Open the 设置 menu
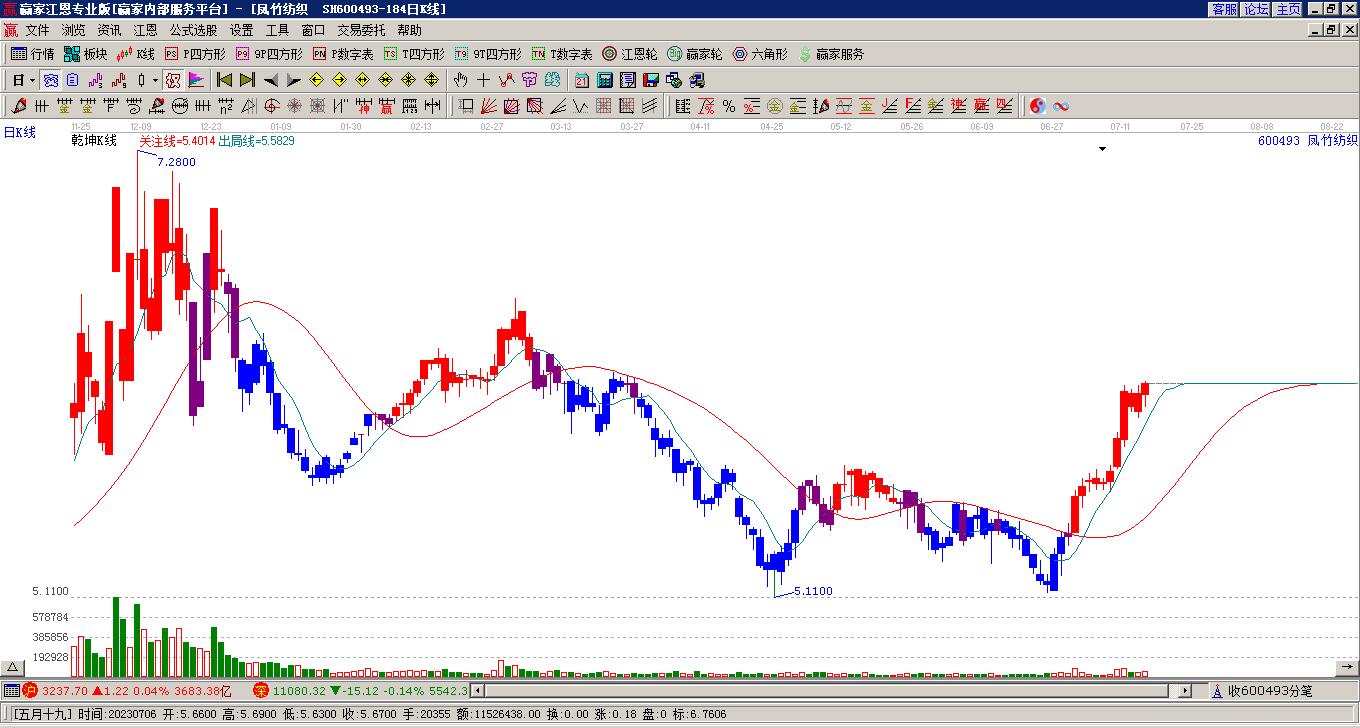1360x728 pixels. click(241, 30)
